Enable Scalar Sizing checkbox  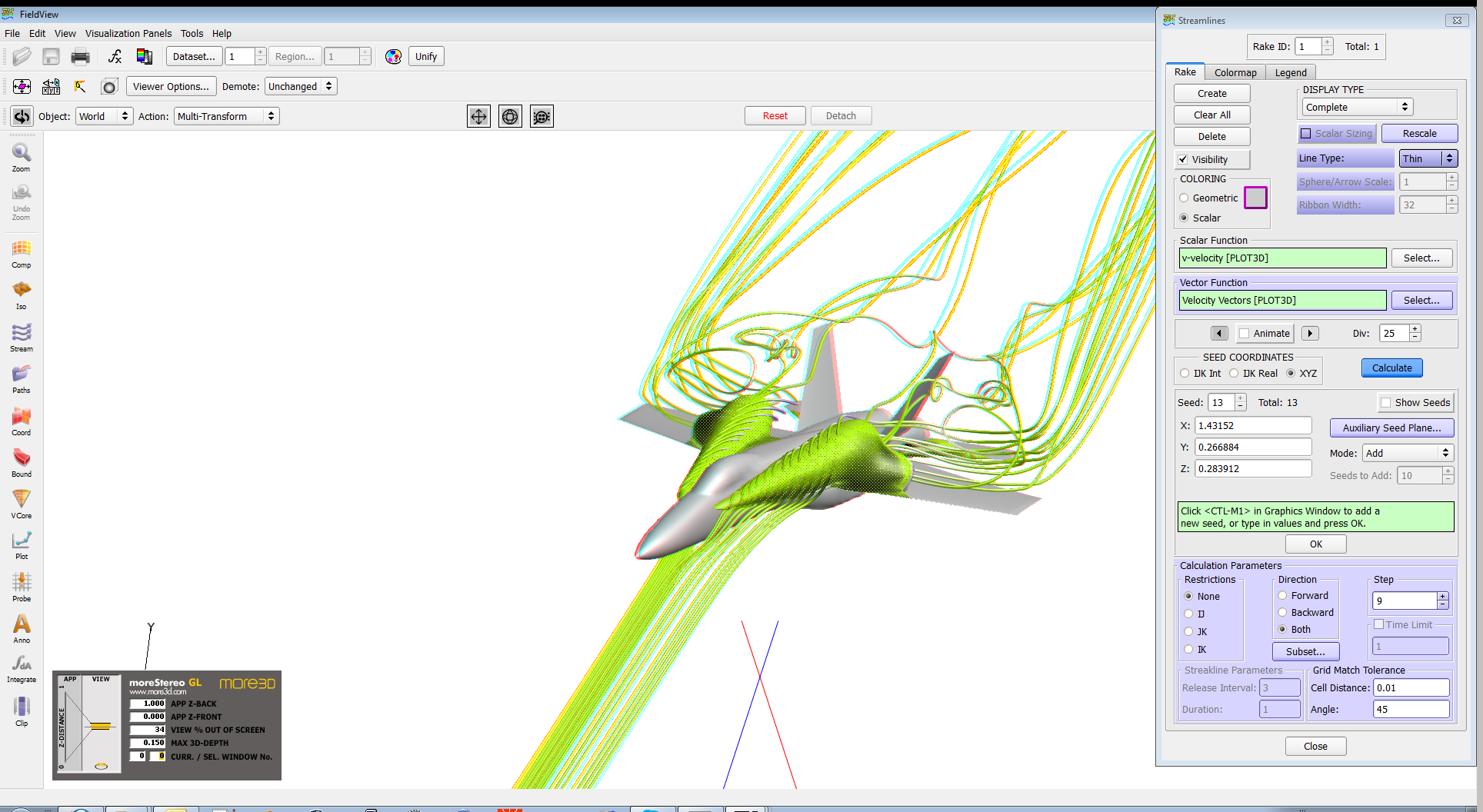click(1305, 133)
